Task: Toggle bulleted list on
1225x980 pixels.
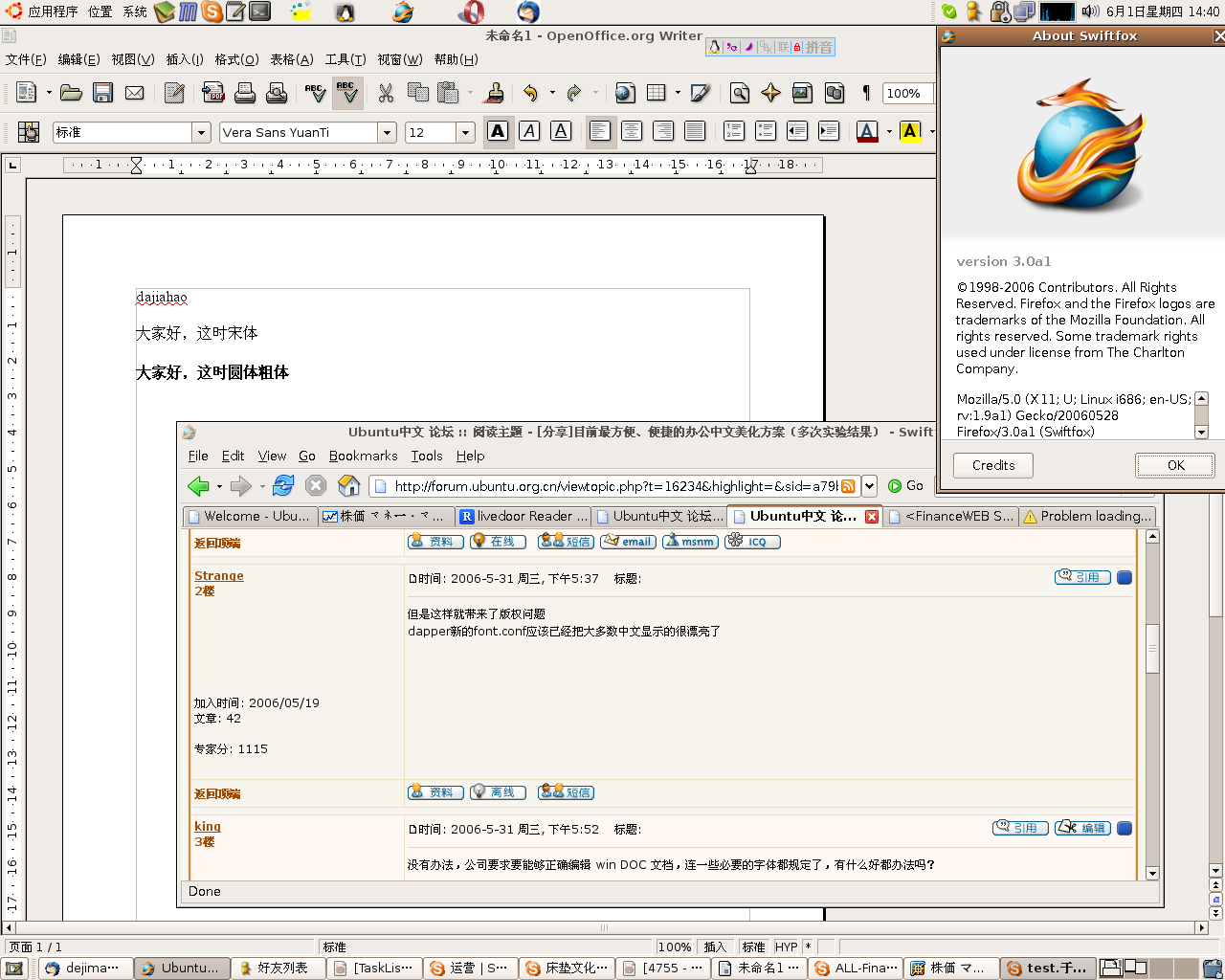Action: pos(766,131)
